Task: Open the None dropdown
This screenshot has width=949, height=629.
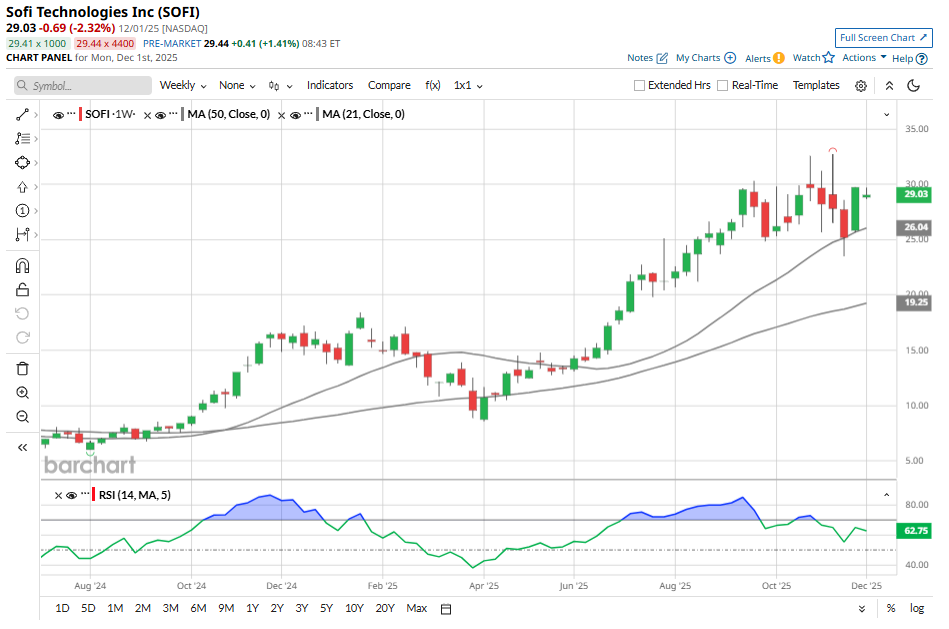Action: pyautogui.click(x=237, y=85)
